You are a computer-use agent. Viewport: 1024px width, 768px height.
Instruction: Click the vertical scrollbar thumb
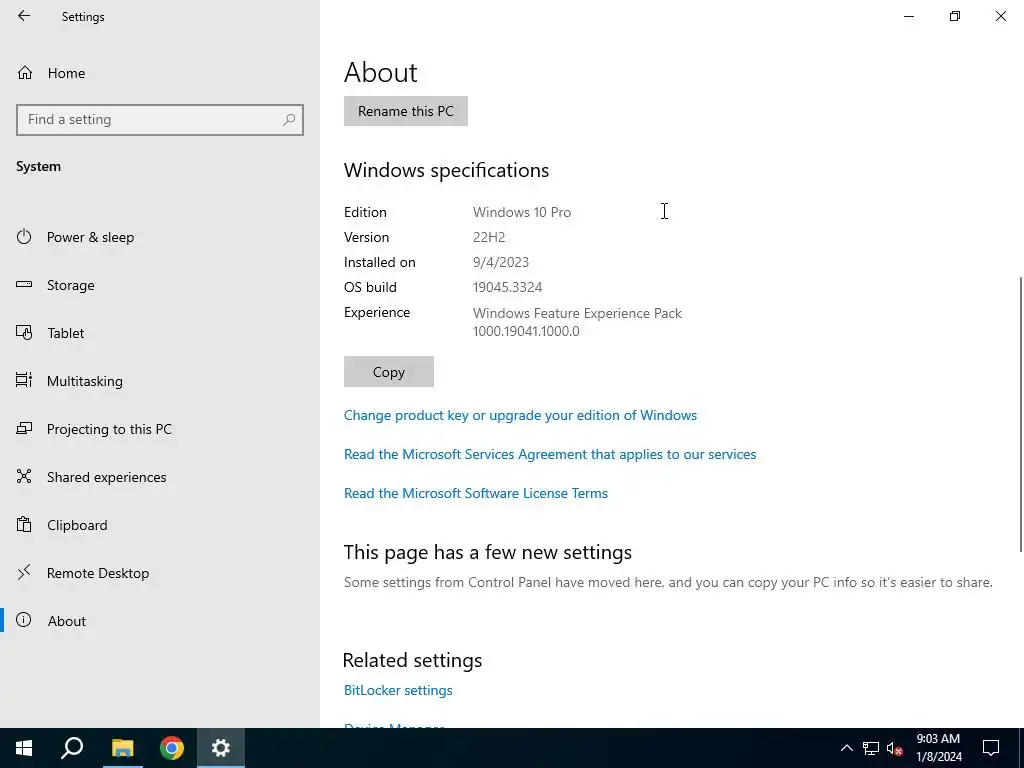click(1021, 413)
